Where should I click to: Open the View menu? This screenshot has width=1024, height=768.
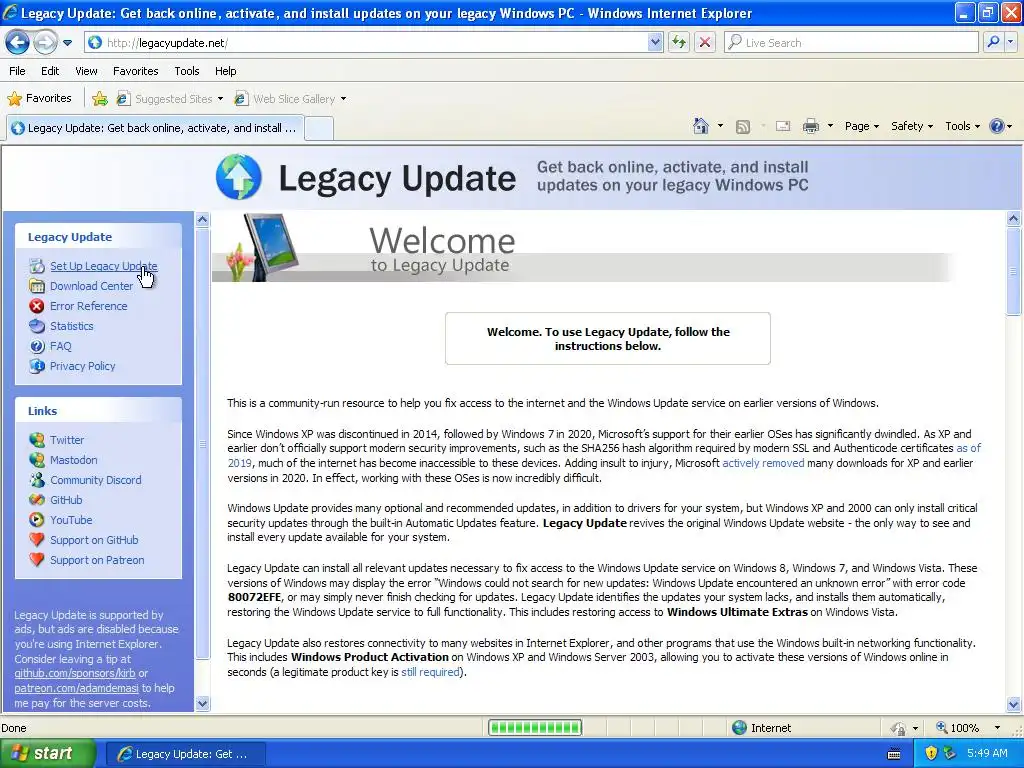tap(86, 71)
